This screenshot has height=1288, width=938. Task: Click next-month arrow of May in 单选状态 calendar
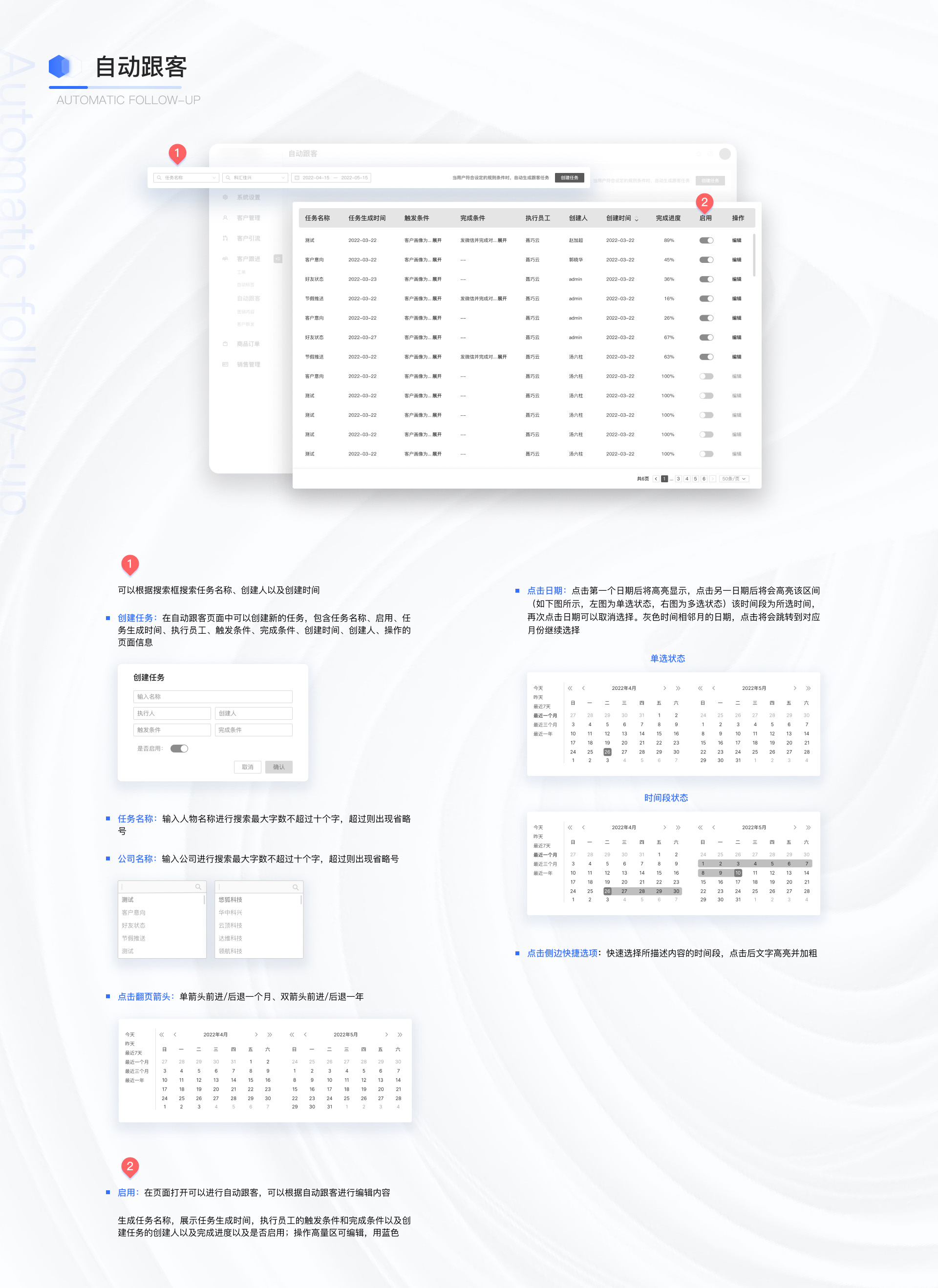(795, 687)
